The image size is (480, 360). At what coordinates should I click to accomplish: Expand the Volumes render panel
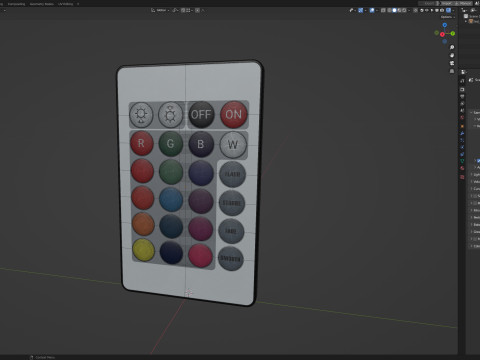coord(475,181)
